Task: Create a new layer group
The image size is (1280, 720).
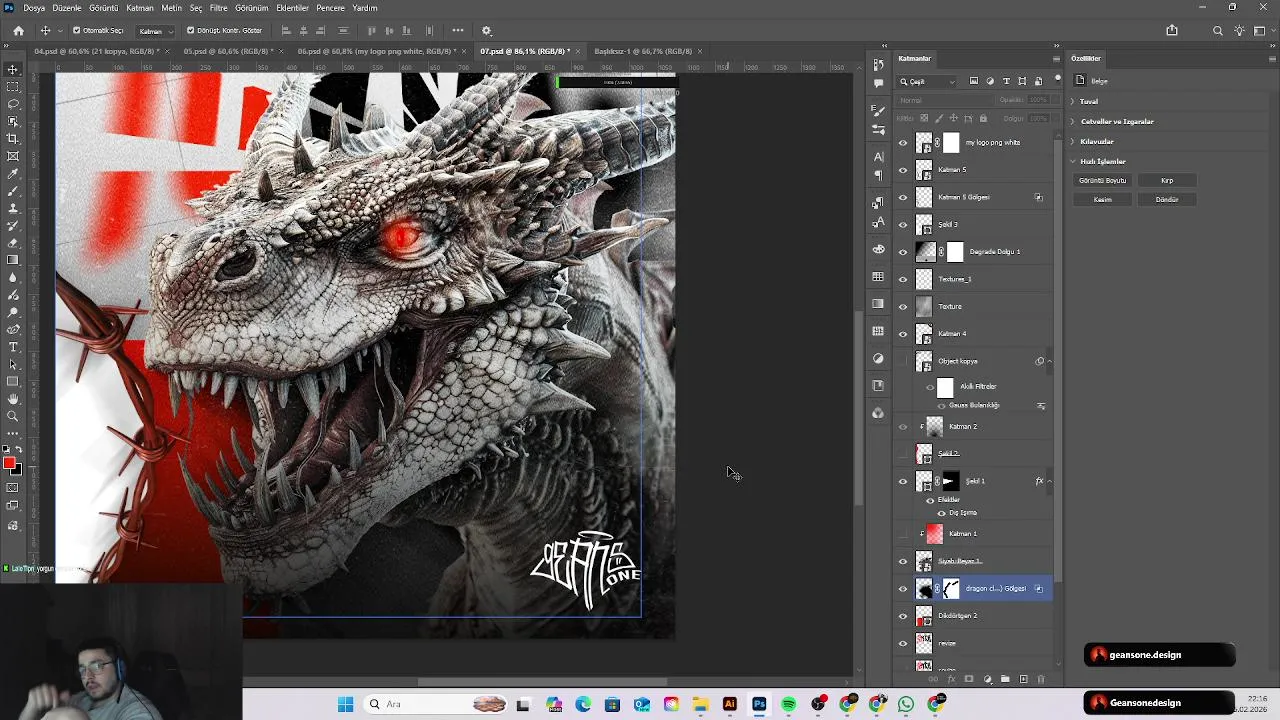Action: tap(1005, 679)
